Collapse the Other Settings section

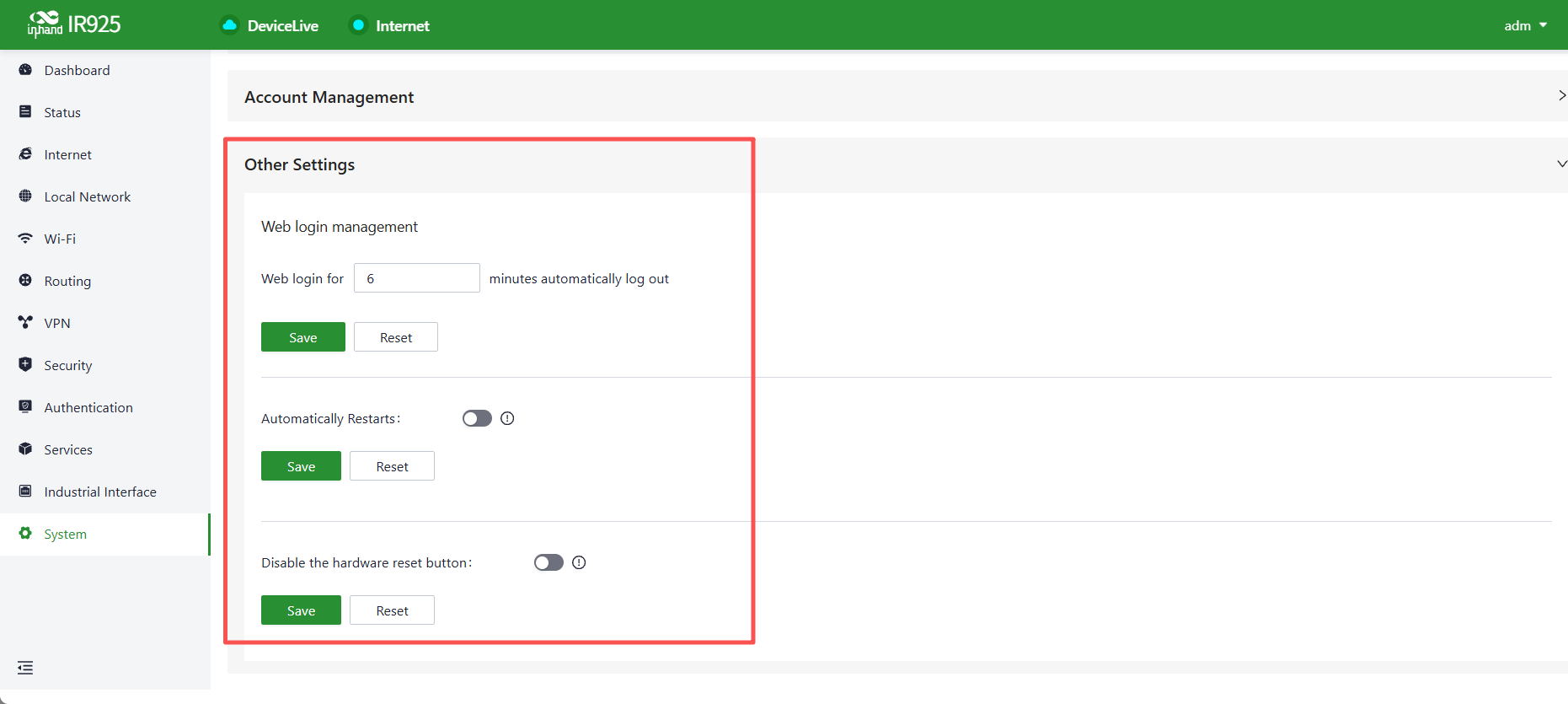(1562, 164)
